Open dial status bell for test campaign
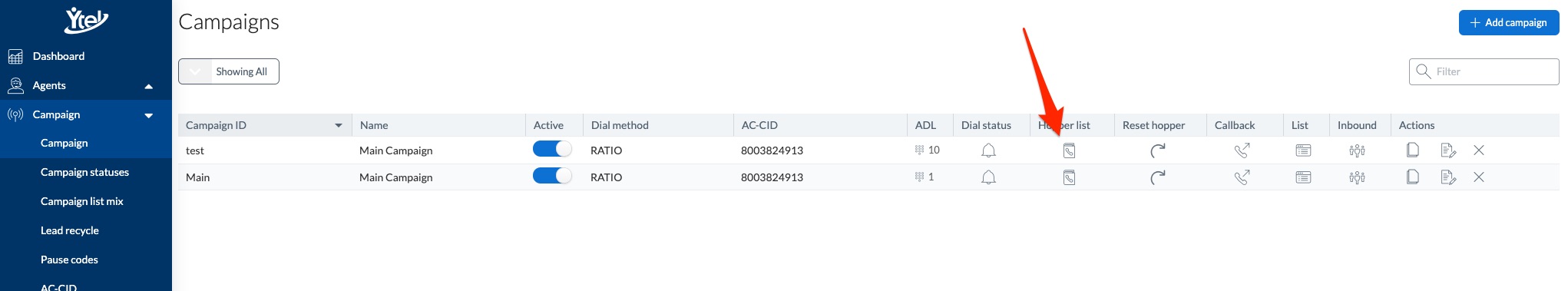Viewport: 1568px width, 291px height. [989, 150]
